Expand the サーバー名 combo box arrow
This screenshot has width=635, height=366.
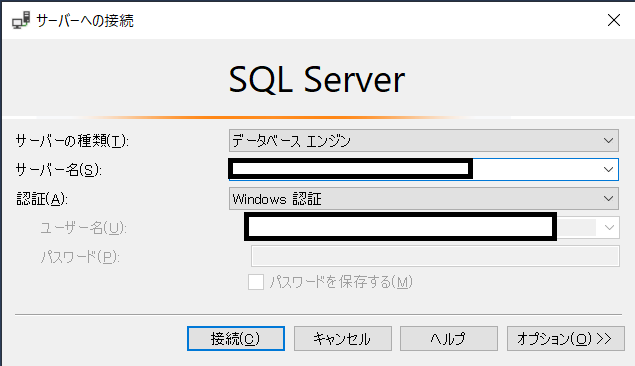pos(608,169)
